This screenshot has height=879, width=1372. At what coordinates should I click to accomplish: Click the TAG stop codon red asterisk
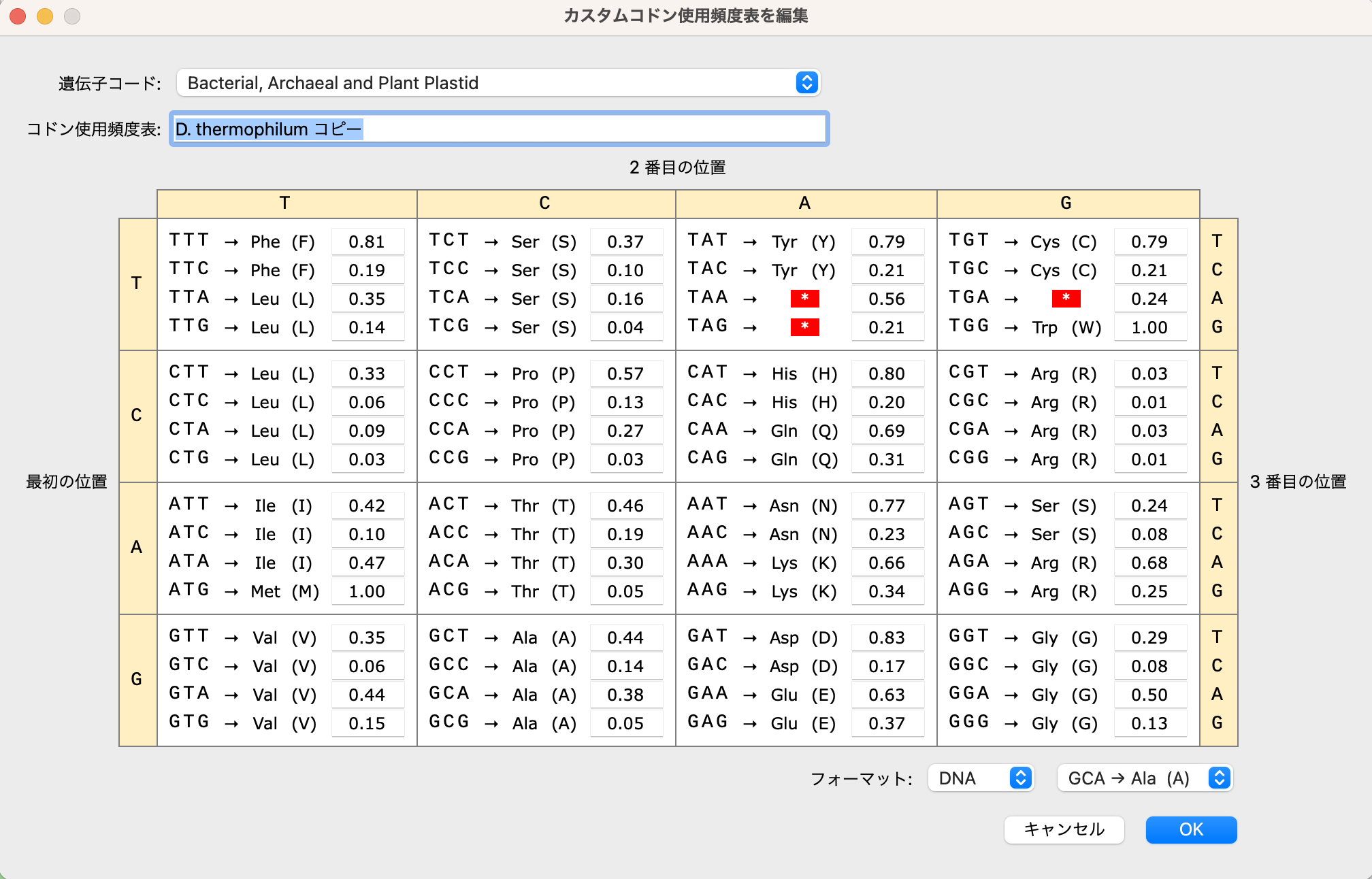805,327
